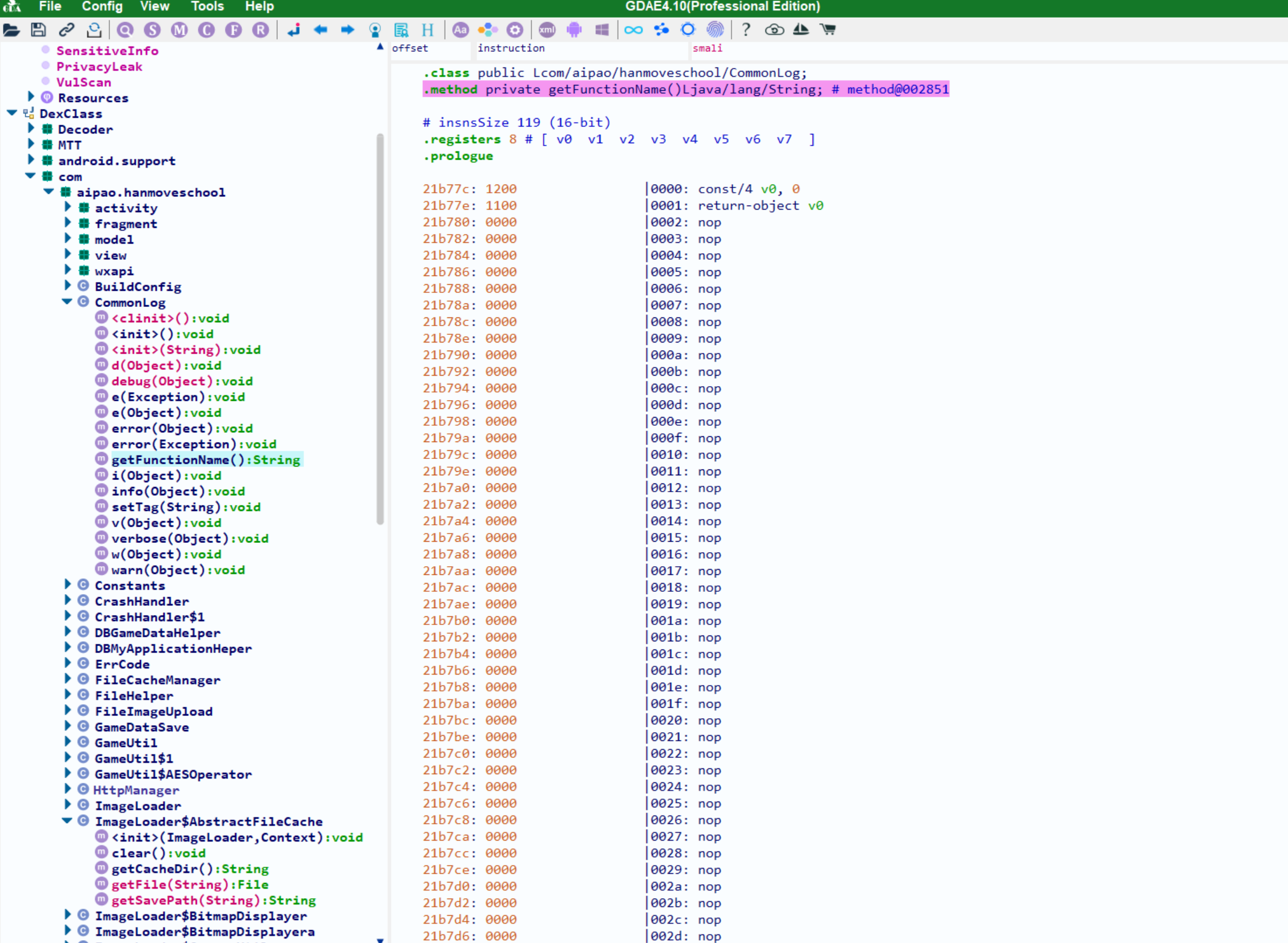Expand the CrashHandler class node
The height and width of the screenshot is (943, 1288).
click(68, 600)
